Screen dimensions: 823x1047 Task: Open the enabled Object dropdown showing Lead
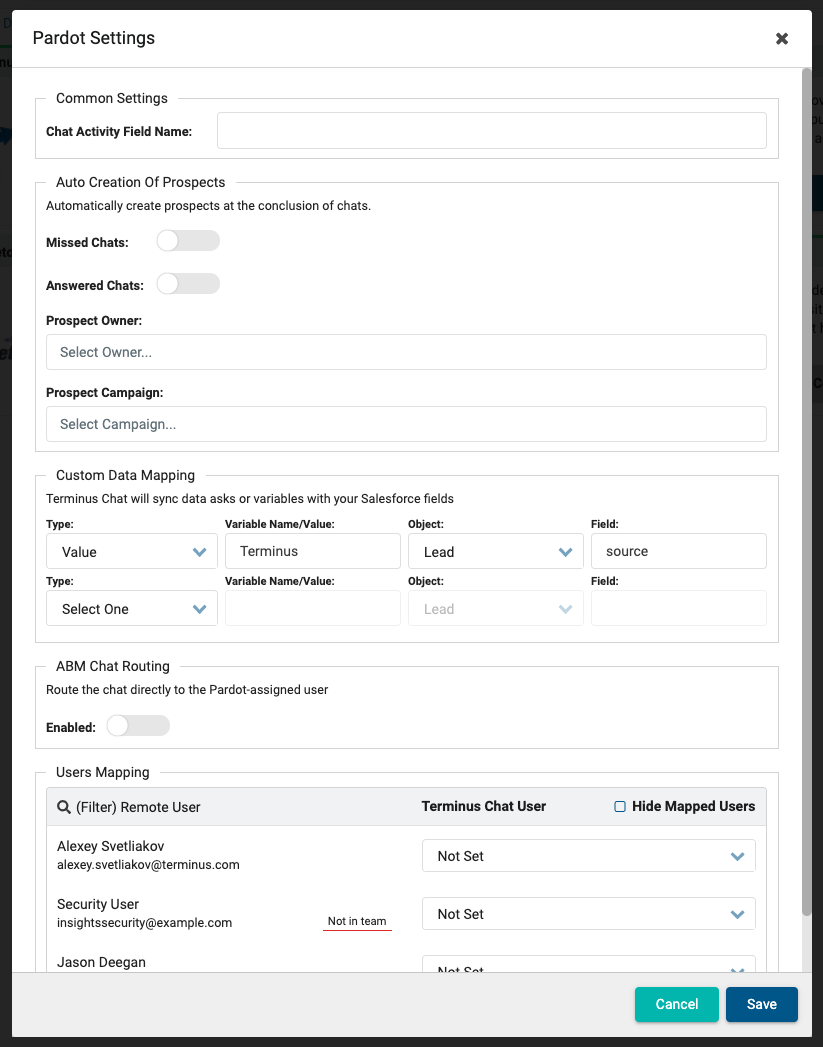(495, 552)
